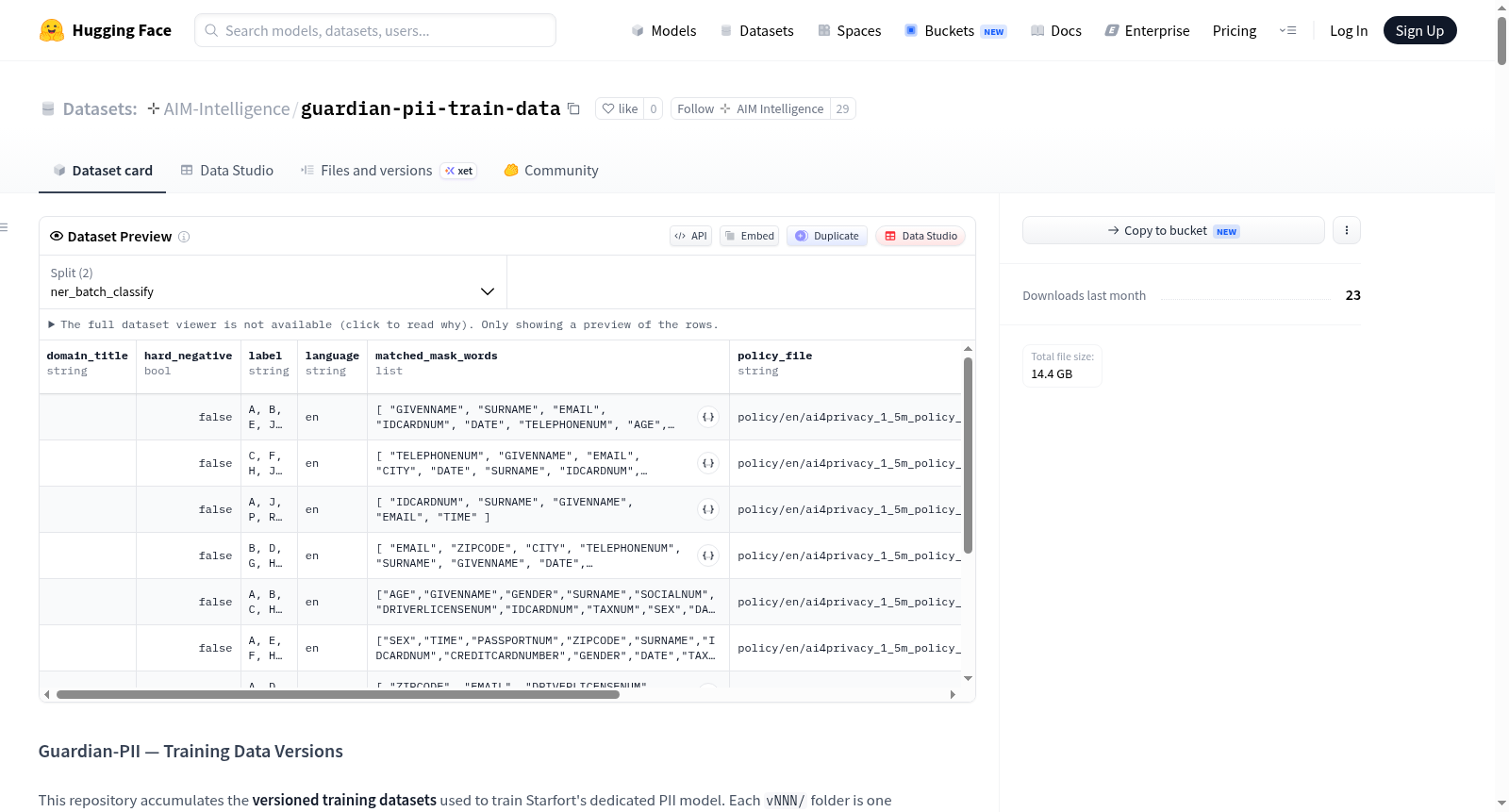Click the like count '0'

(x=654, y=108)
